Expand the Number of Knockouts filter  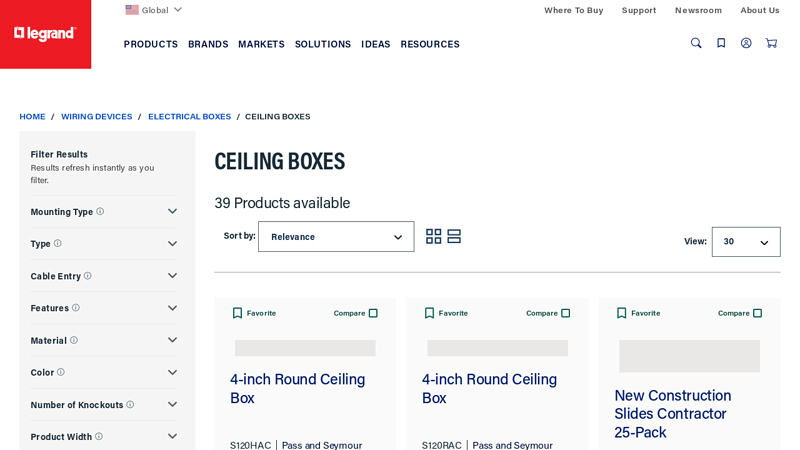pos(172,404)
